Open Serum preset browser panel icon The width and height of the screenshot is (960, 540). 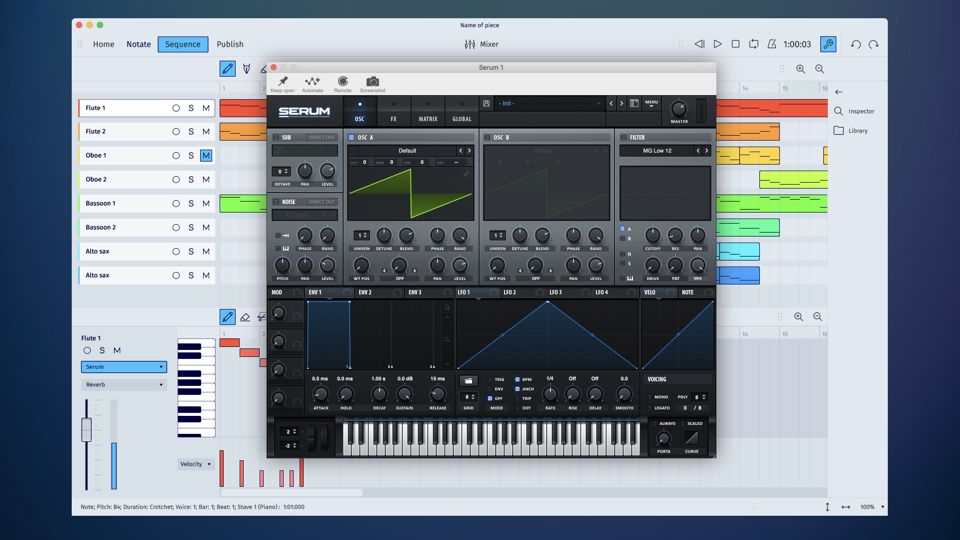click(634, 103)
